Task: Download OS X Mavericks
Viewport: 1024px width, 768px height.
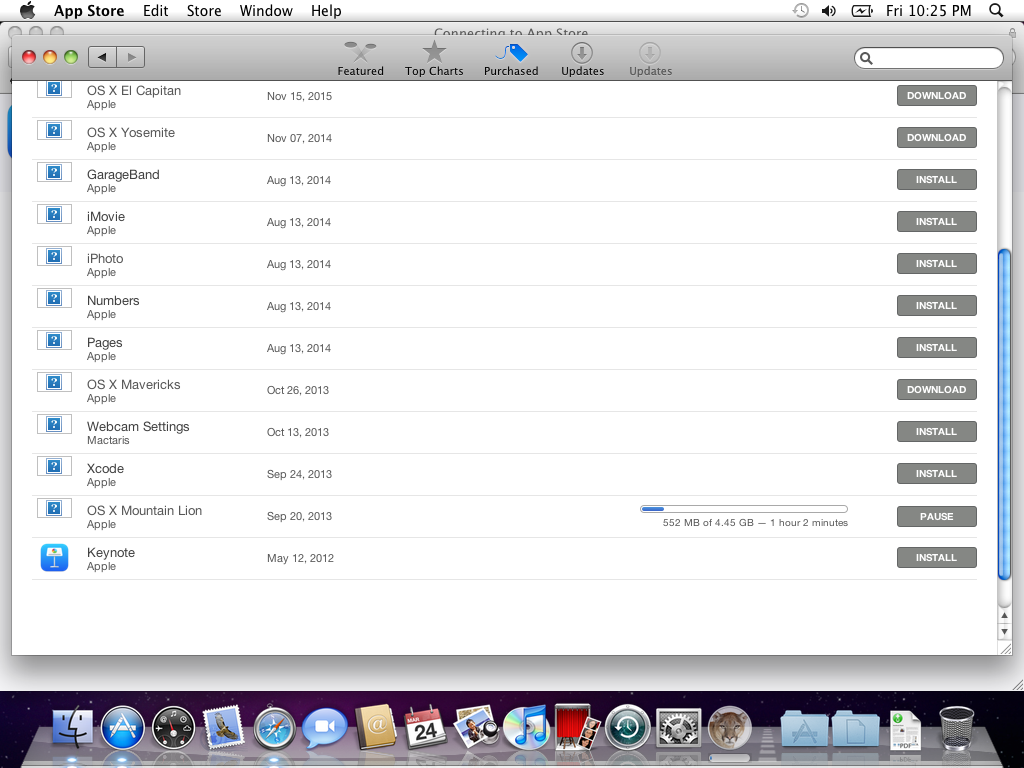Action: [x=936, y=390]
